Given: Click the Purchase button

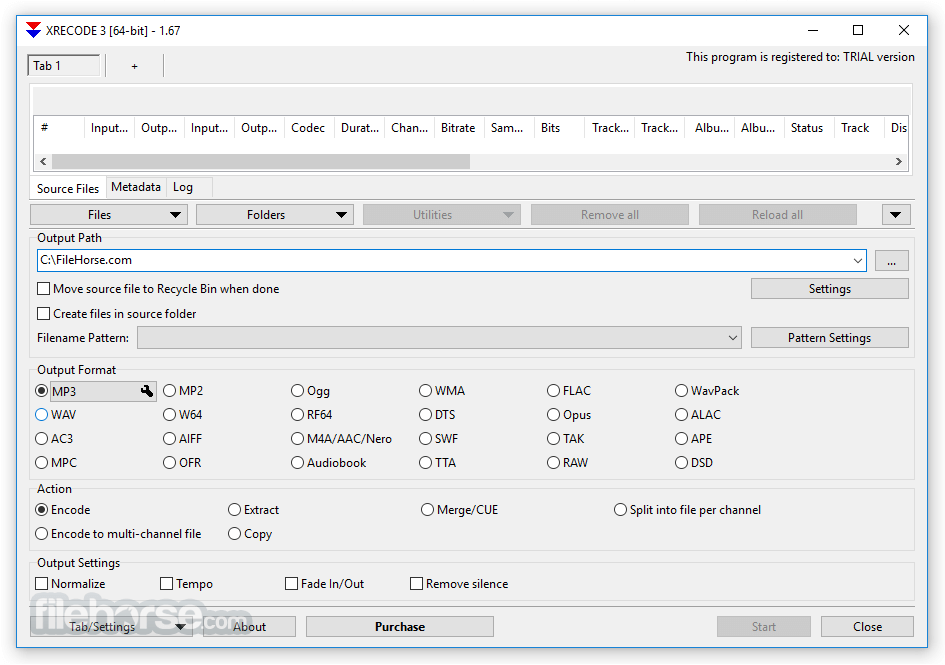Looking at the screenshot, I should (x=400, y=626).
